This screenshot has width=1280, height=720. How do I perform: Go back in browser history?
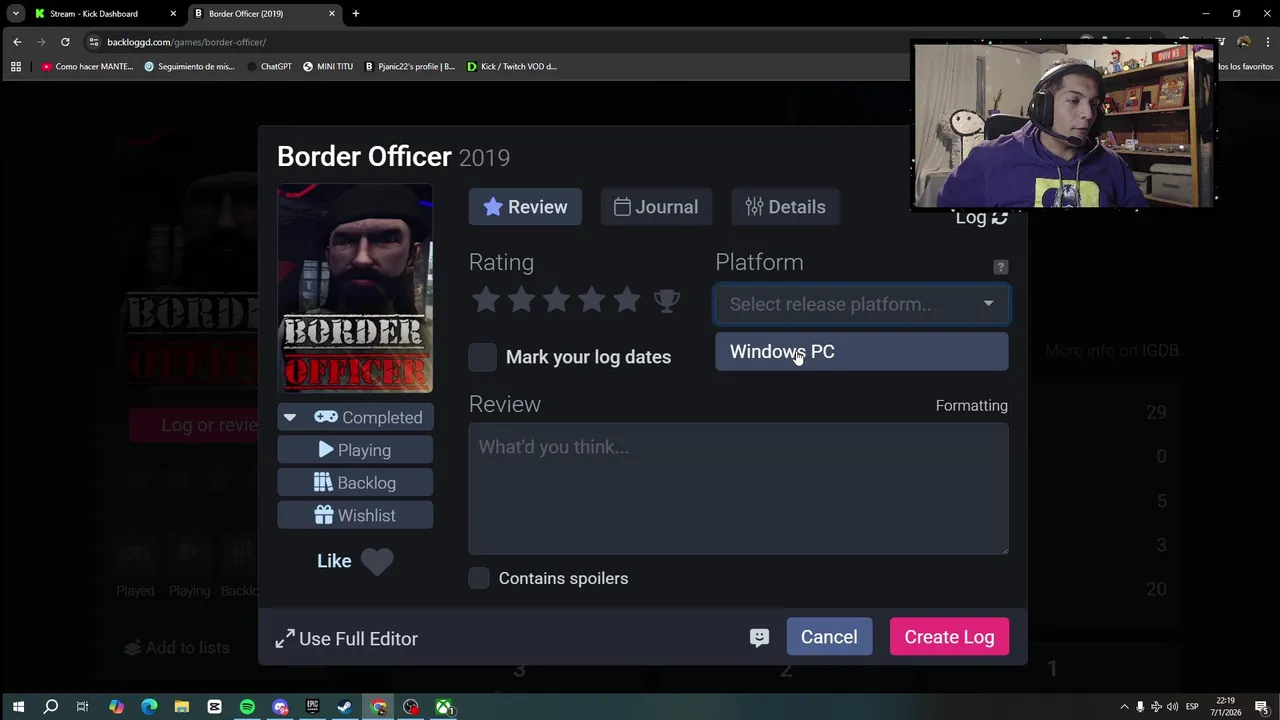pos(17,42)
